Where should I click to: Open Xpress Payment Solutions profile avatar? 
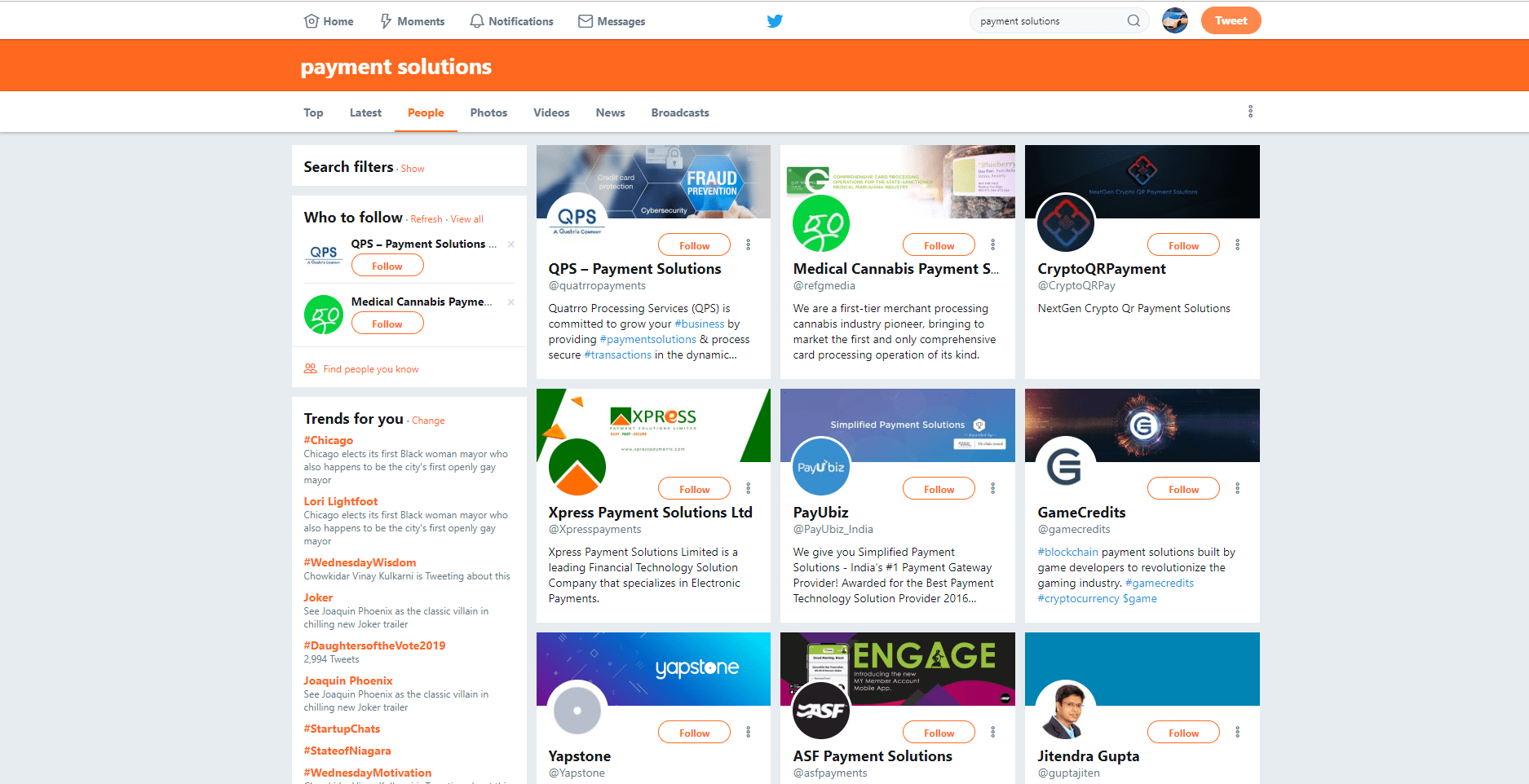tap(577, 466)
